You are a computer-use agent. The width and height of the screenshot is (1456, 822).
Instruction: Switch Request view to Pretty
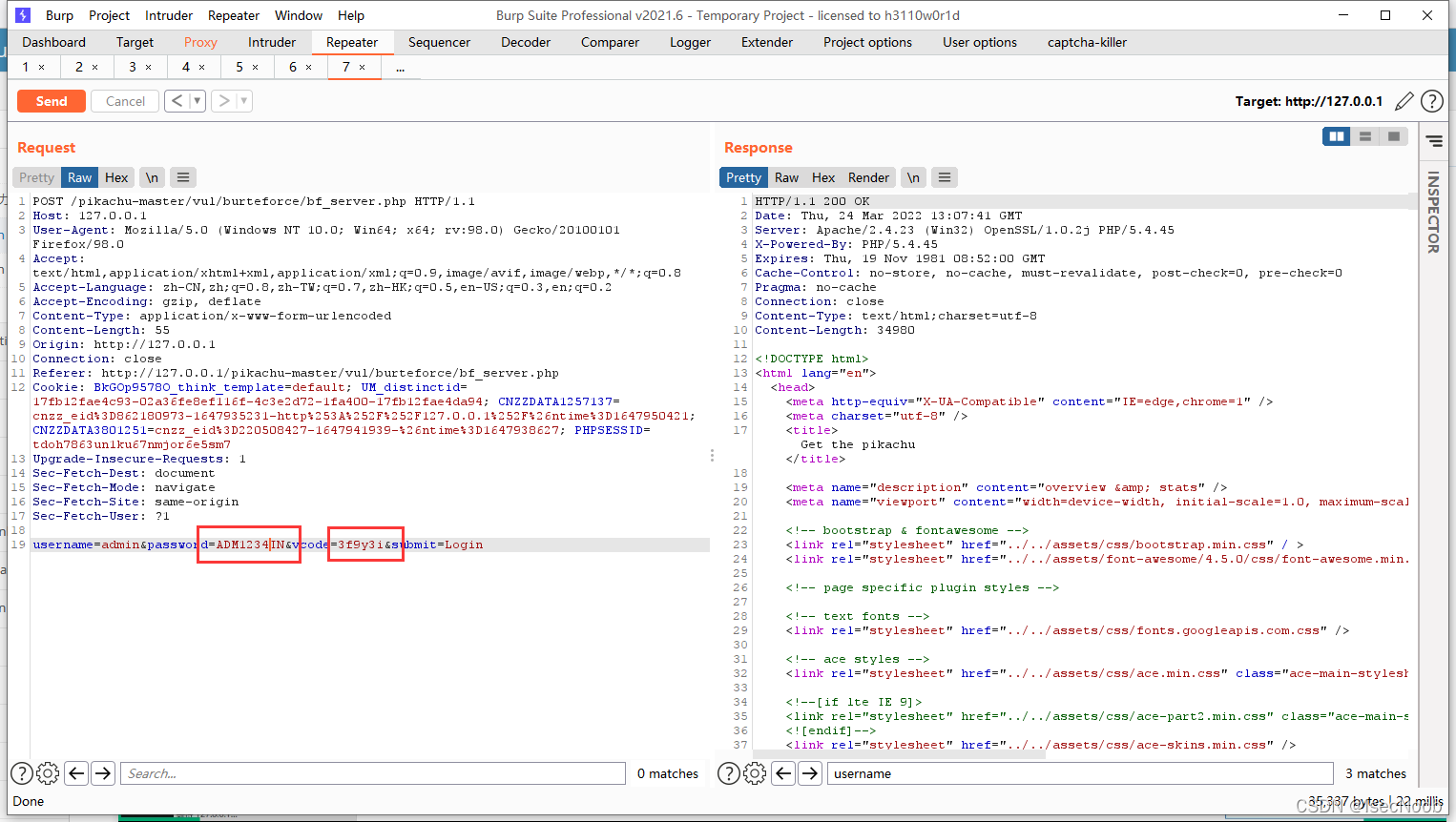point(36,177)
